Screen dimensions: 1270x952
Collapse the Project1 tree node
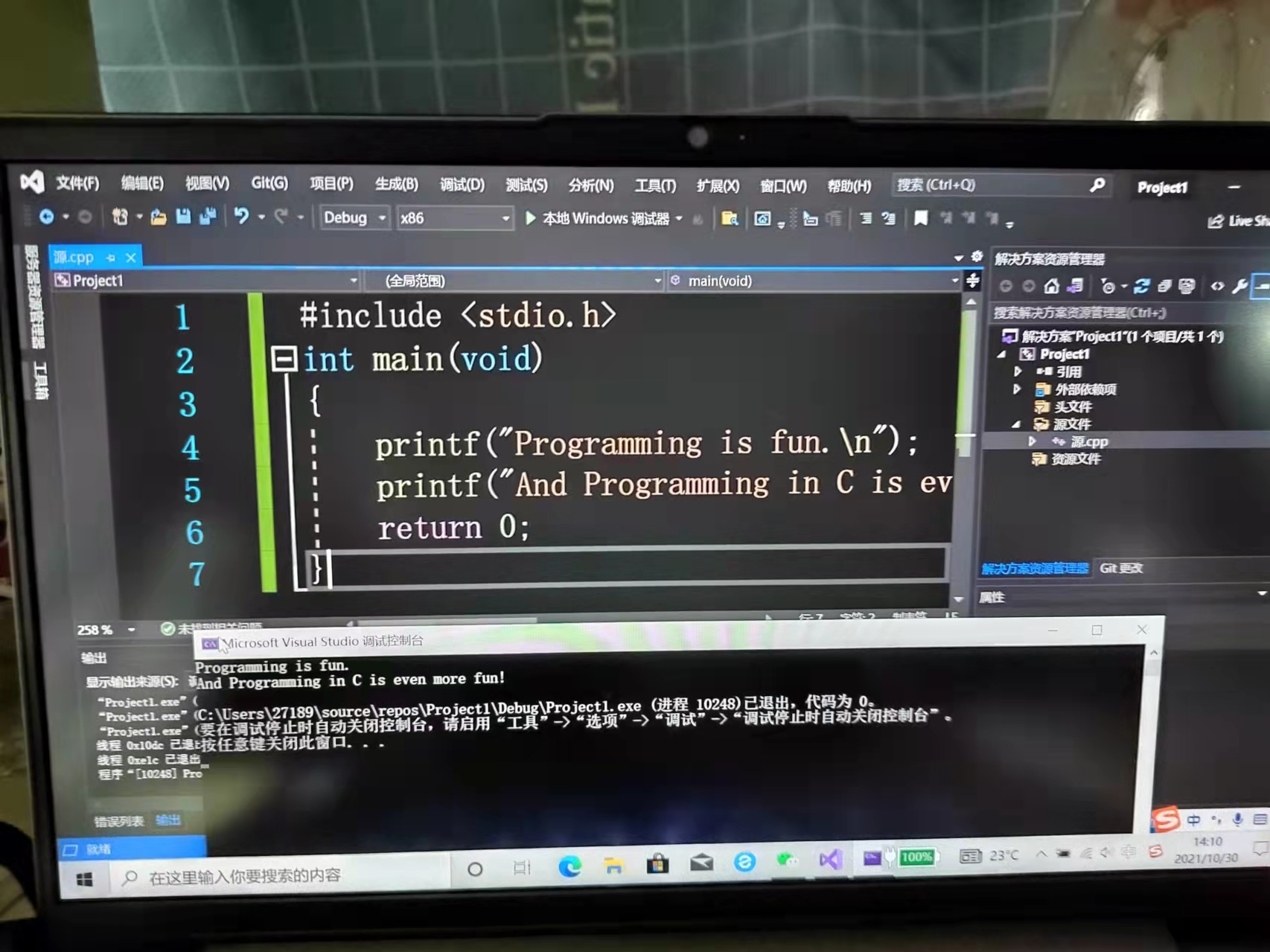[1002, 354]
